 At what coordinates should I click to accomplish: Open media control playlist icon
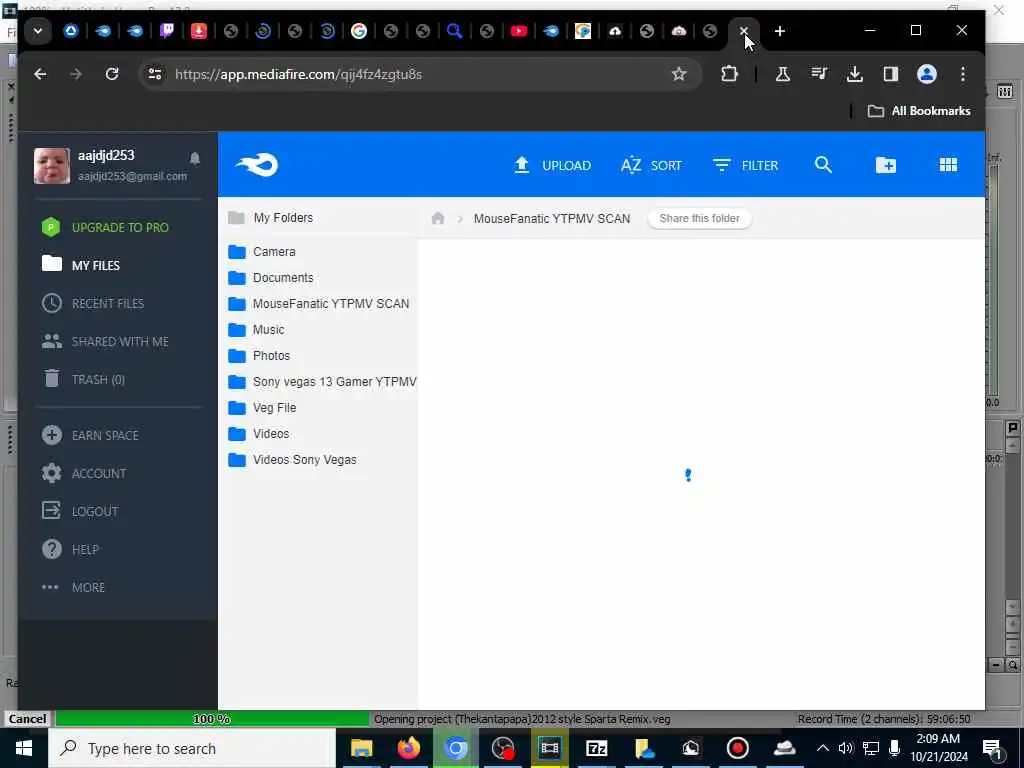[x=819, y=74]
